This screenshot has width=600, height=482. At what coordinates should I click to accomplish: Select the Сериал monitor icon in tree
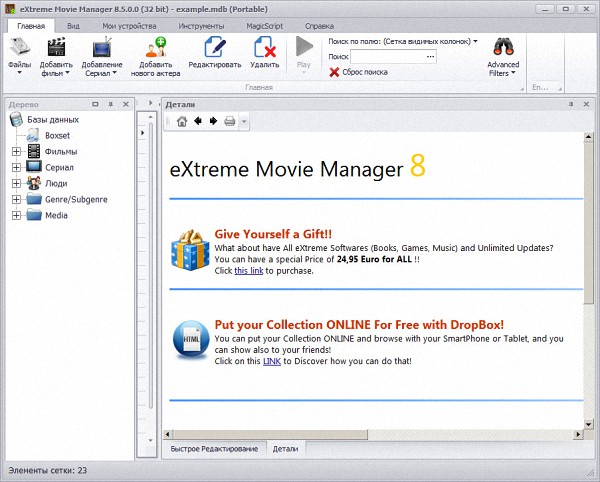[x=34, y=167]
